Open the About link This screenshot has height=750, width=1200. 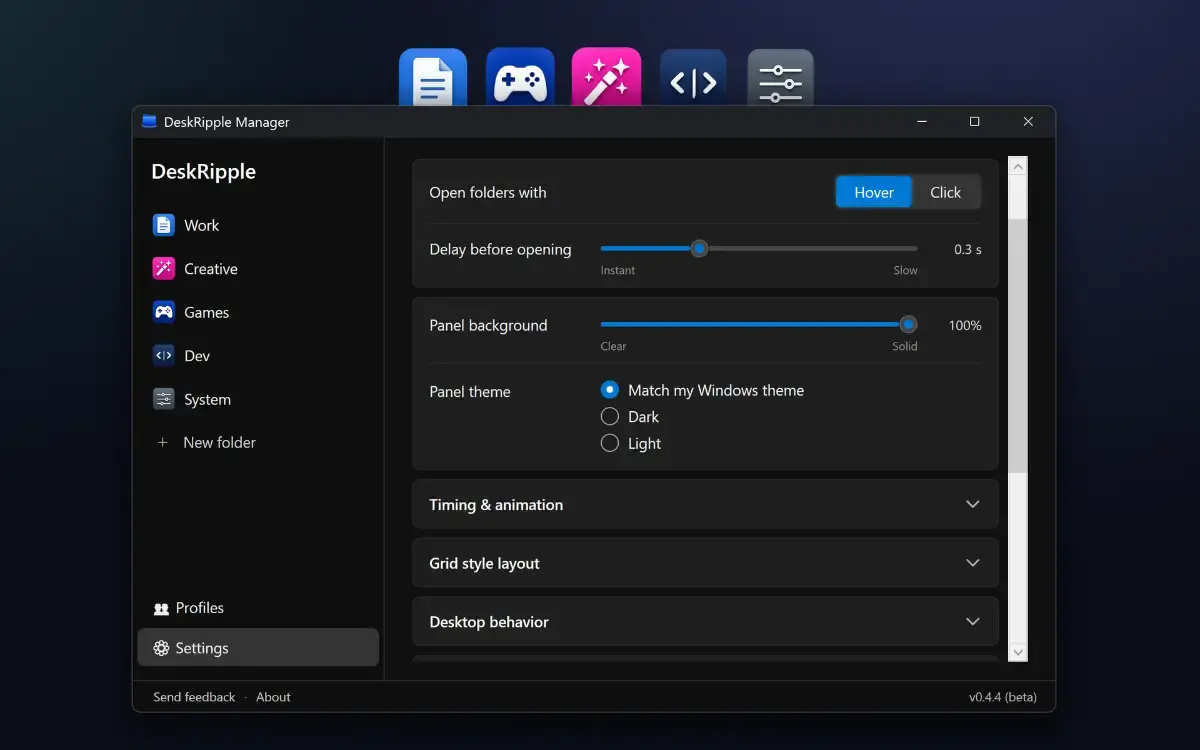pyautogui.click(x=273, y=697)
